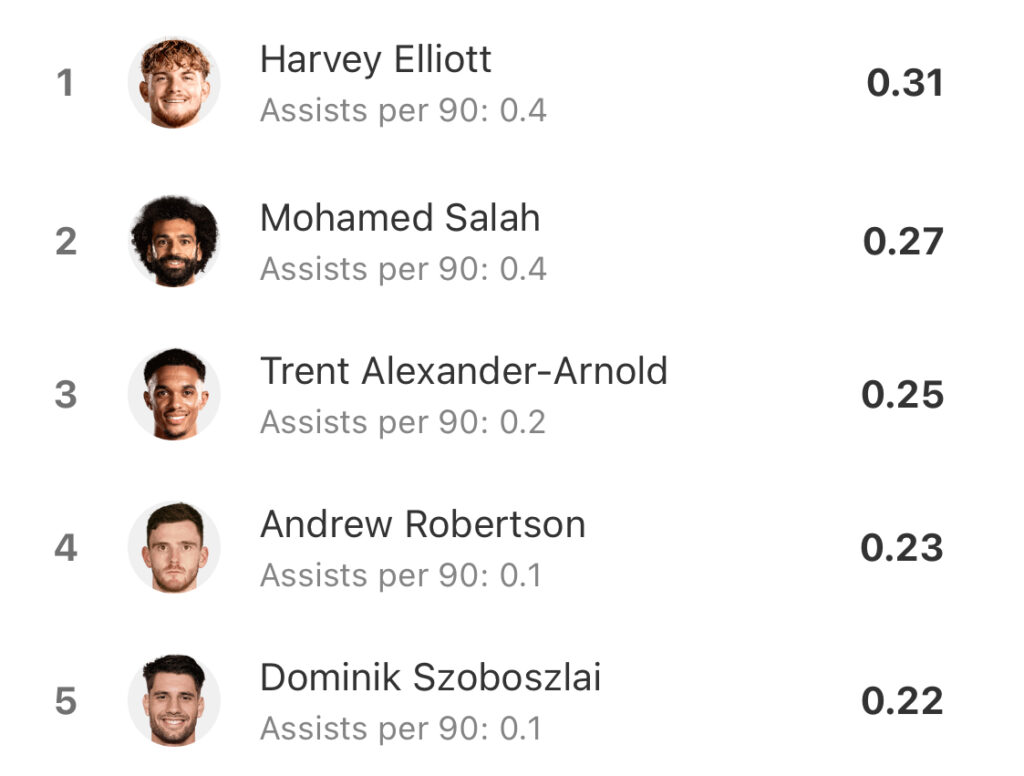Screen dimensions: 1024x776
Task: Click the 0.25 stat value
Action: point(903,395)
